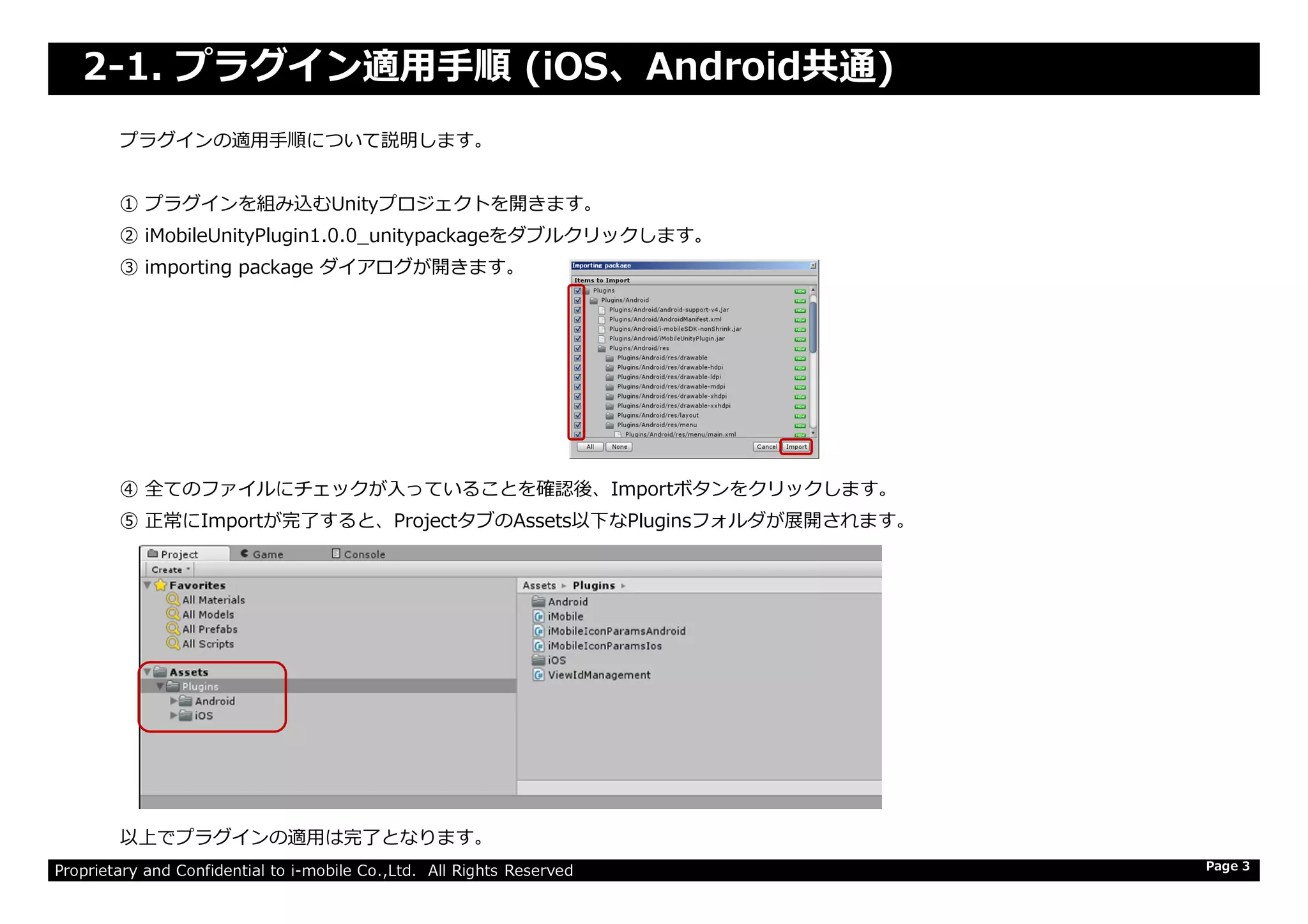The height and width of the screenshot is (924, 1308).
Task: Select the iMobileIconParamsAndroid script icon
Action: click(x=539, y=631)
